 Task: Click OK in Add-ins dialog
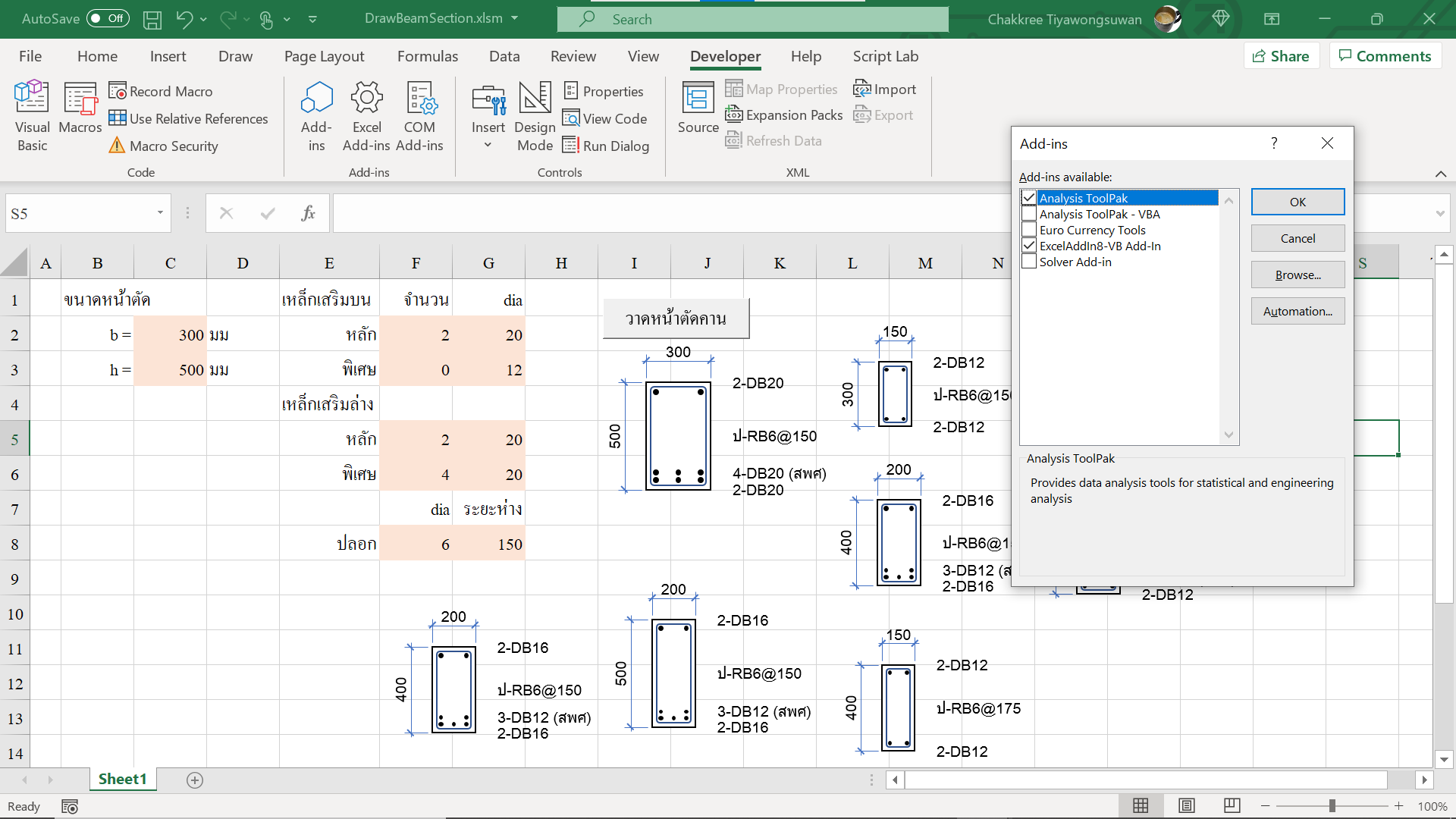tap(1298, 202)
